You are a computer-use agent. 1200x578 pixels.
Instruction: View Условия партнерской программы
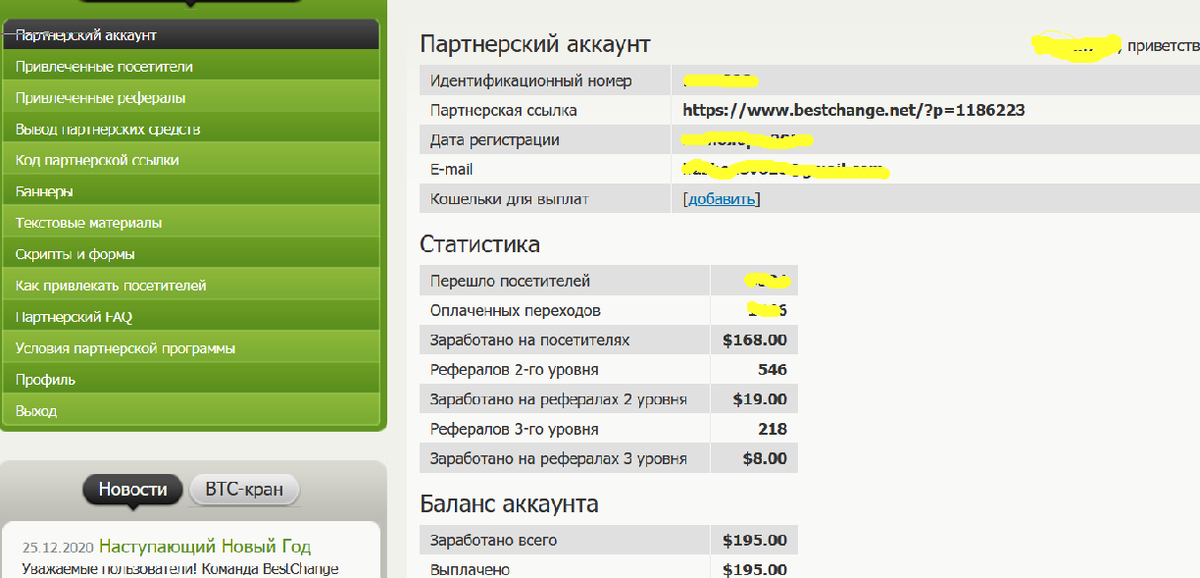tap(190, 348)
